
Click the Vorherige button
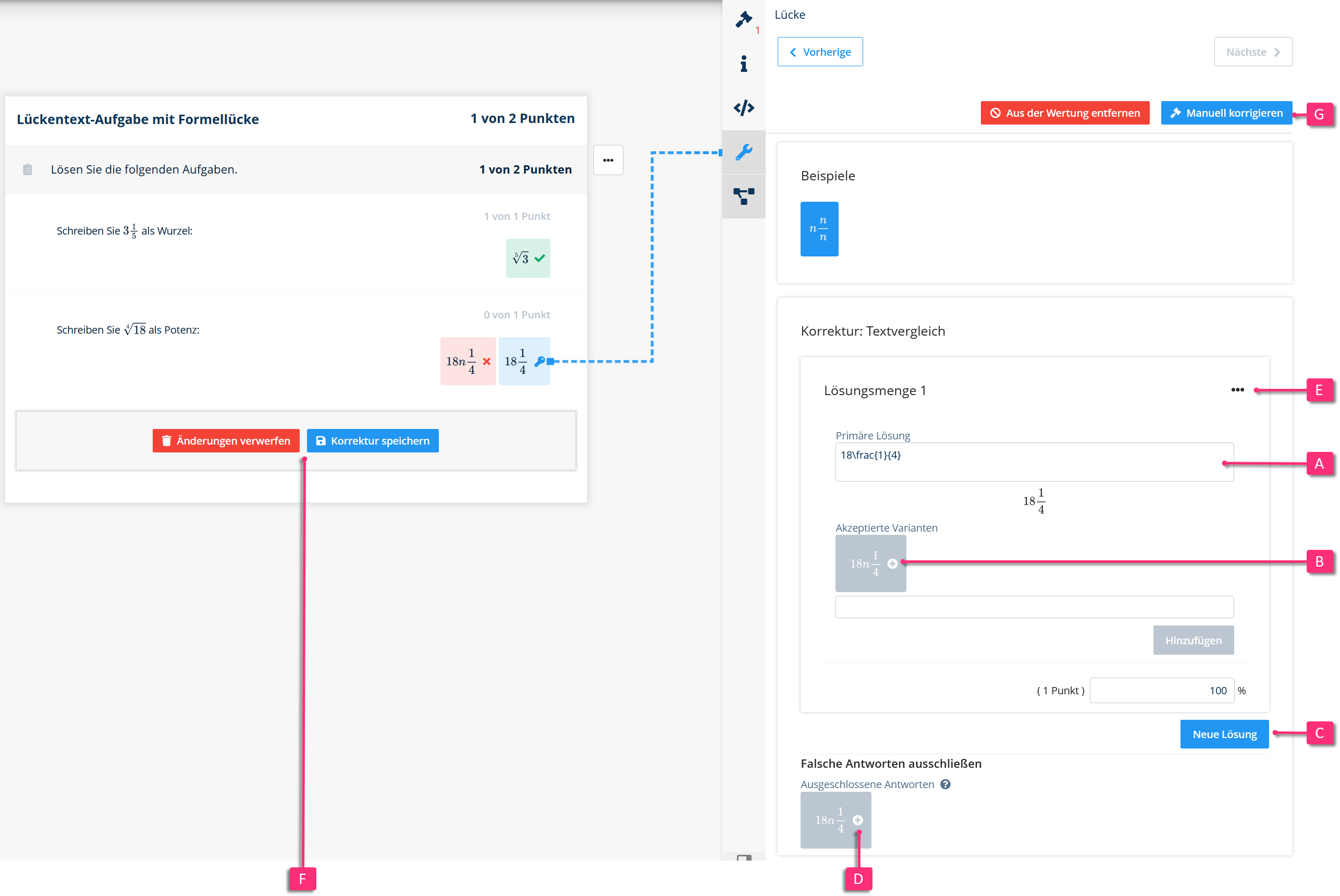pyautogui.click(x=820, y=52)
